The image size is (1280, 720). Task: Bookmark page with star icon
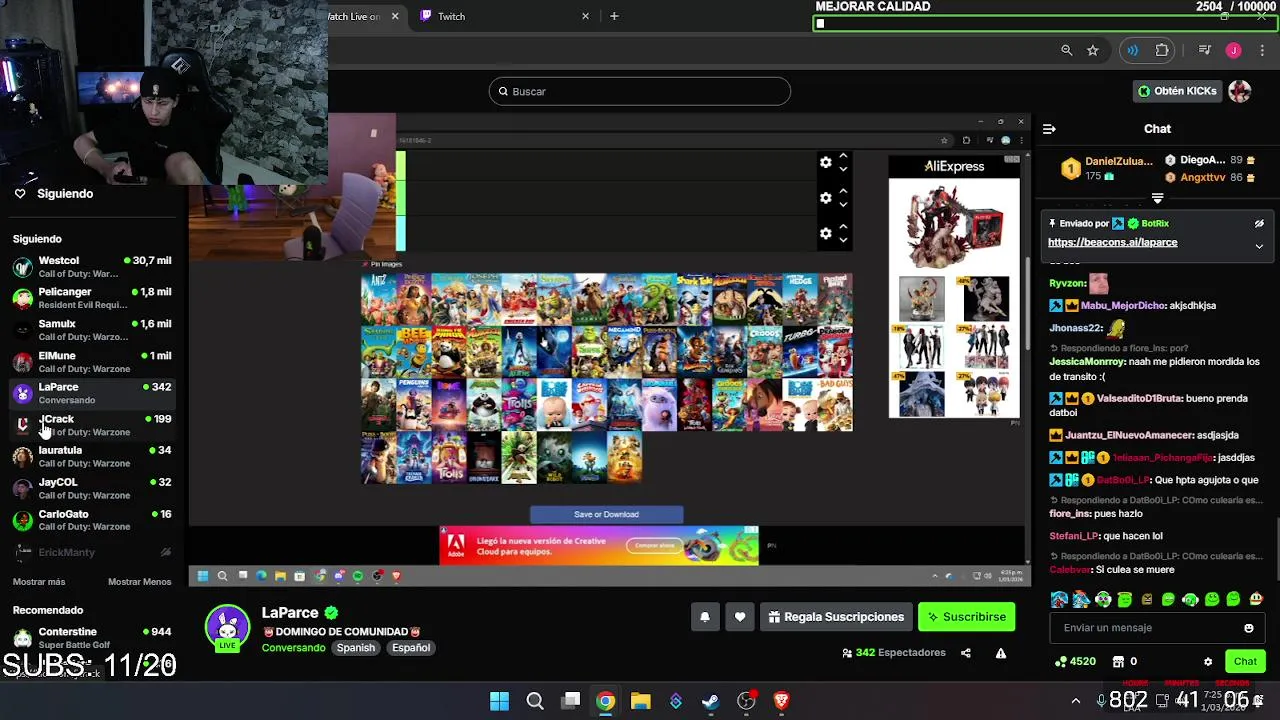tap(1093, 50)
